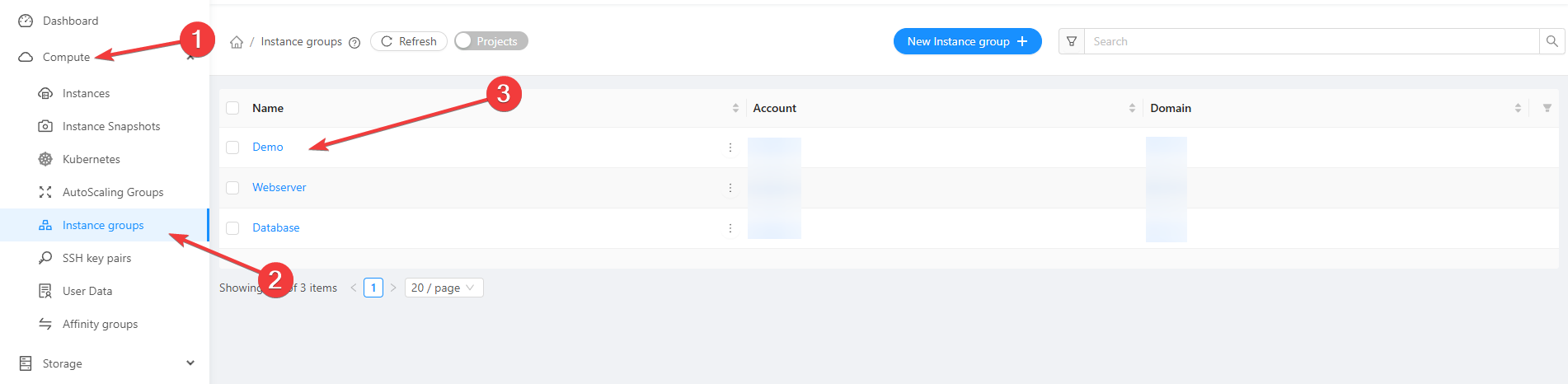Viewport: 1568px width, 384px height.
Task: Open Kubernetes in the sidebar
Action: 91,159
